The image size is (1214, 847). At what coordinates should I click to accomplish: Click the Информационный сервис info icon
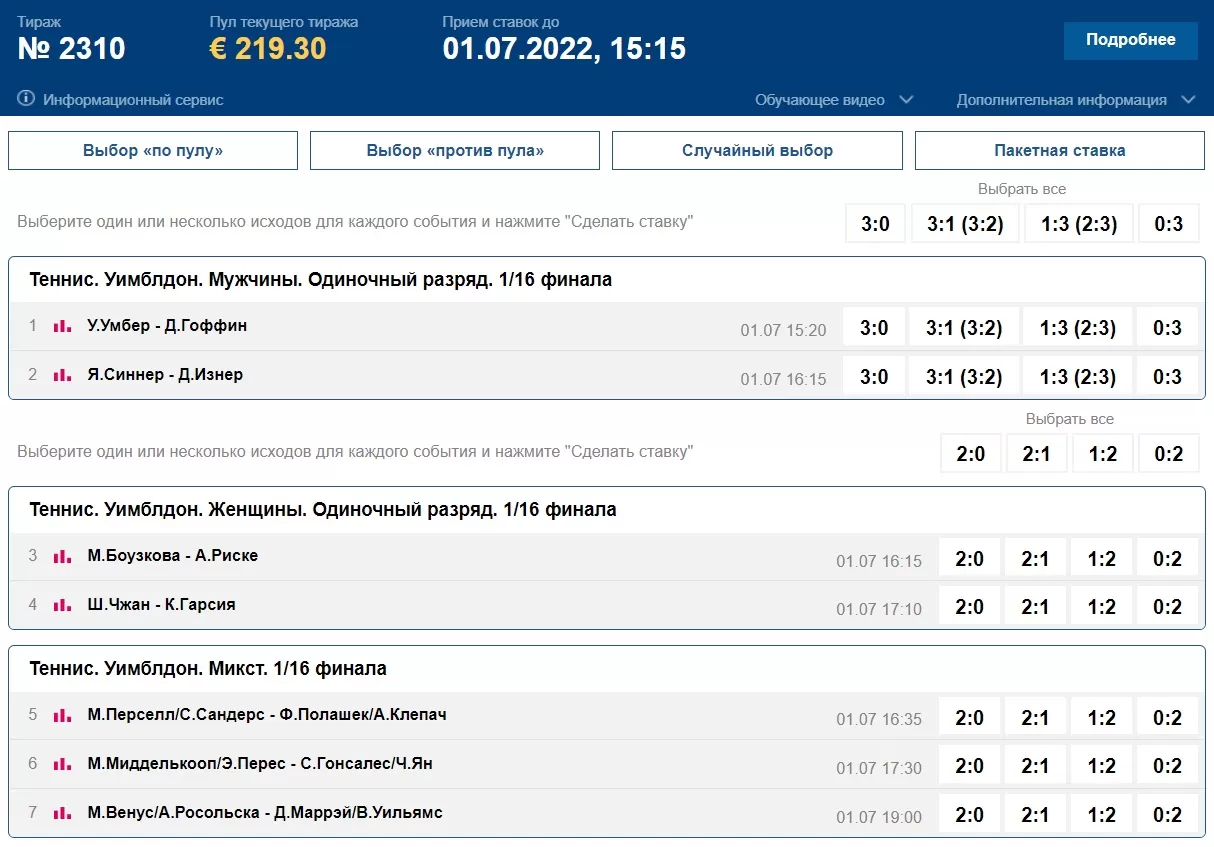(26, 99)
